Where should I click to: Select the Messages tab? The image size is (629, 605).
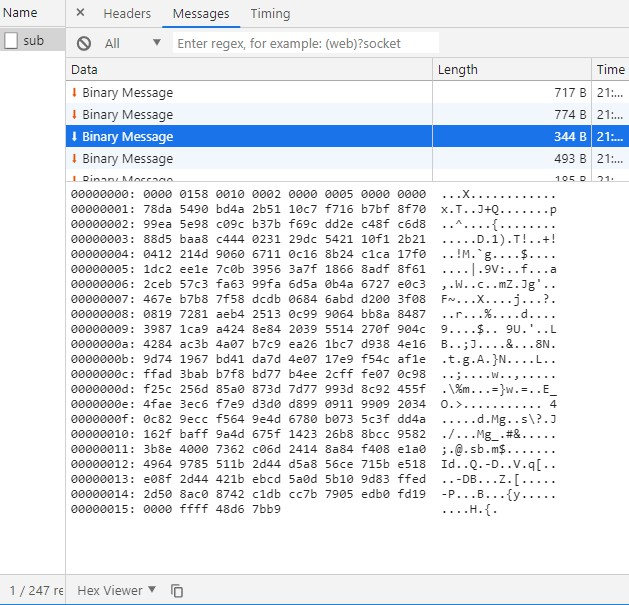pyautogui.click(x=200, y=14)
